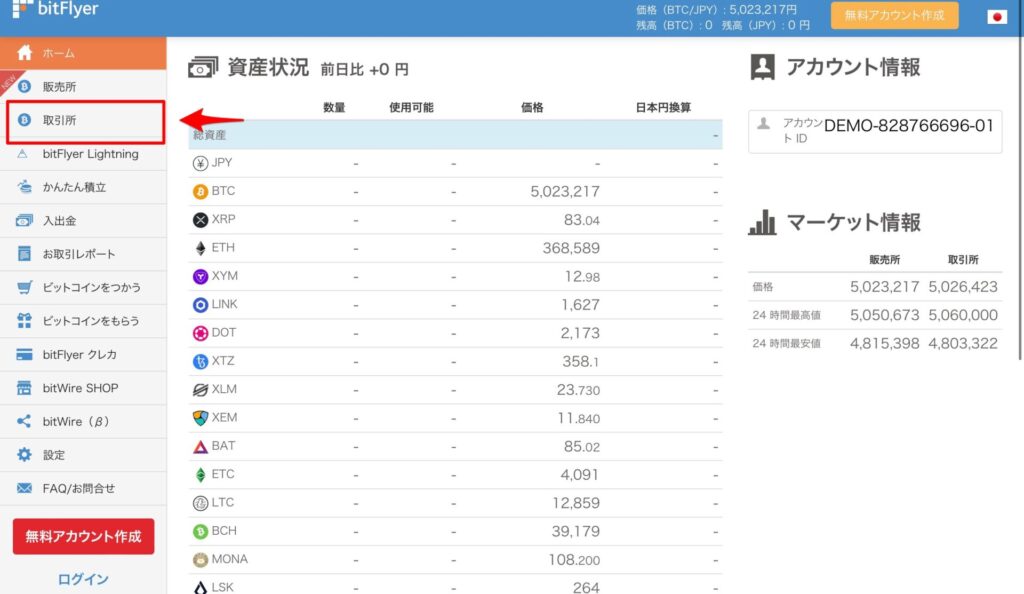Click red 無料アカウント作成 sidebar button
The height and width of the screenshot is (594, 1024).
point(84,537)
